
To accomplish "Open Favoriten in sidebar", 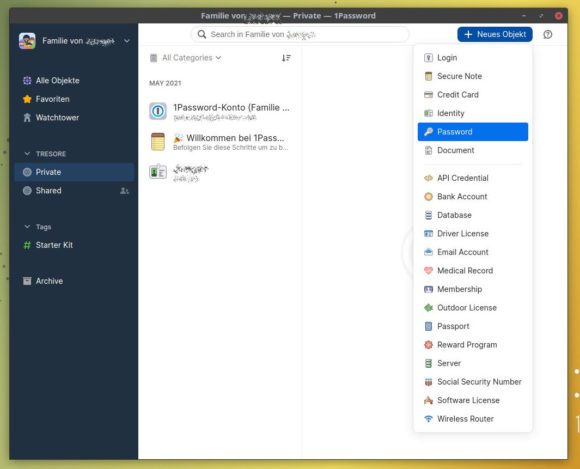I will click(74, 99).
